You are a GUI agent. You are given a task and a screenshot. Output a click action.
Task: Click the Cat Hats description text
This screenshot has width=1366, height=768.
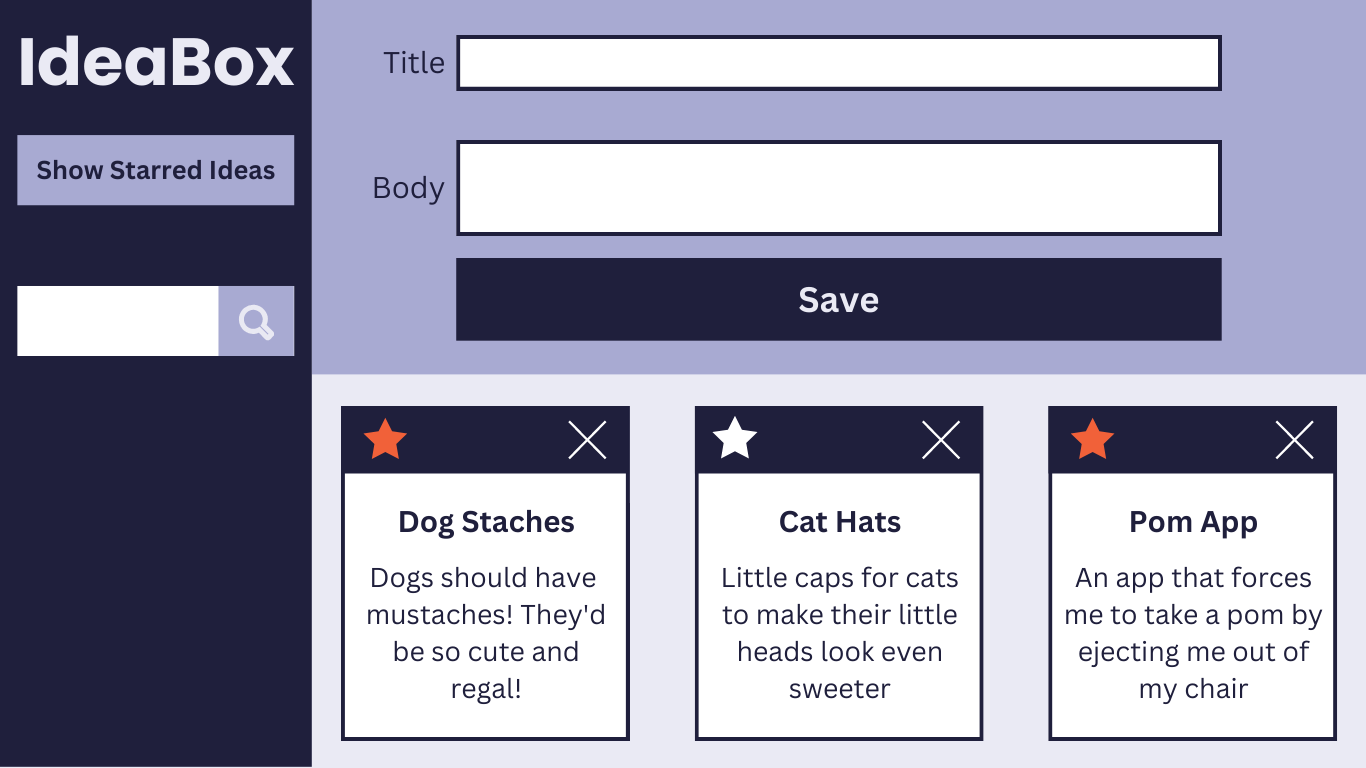[x=840, y=633]
